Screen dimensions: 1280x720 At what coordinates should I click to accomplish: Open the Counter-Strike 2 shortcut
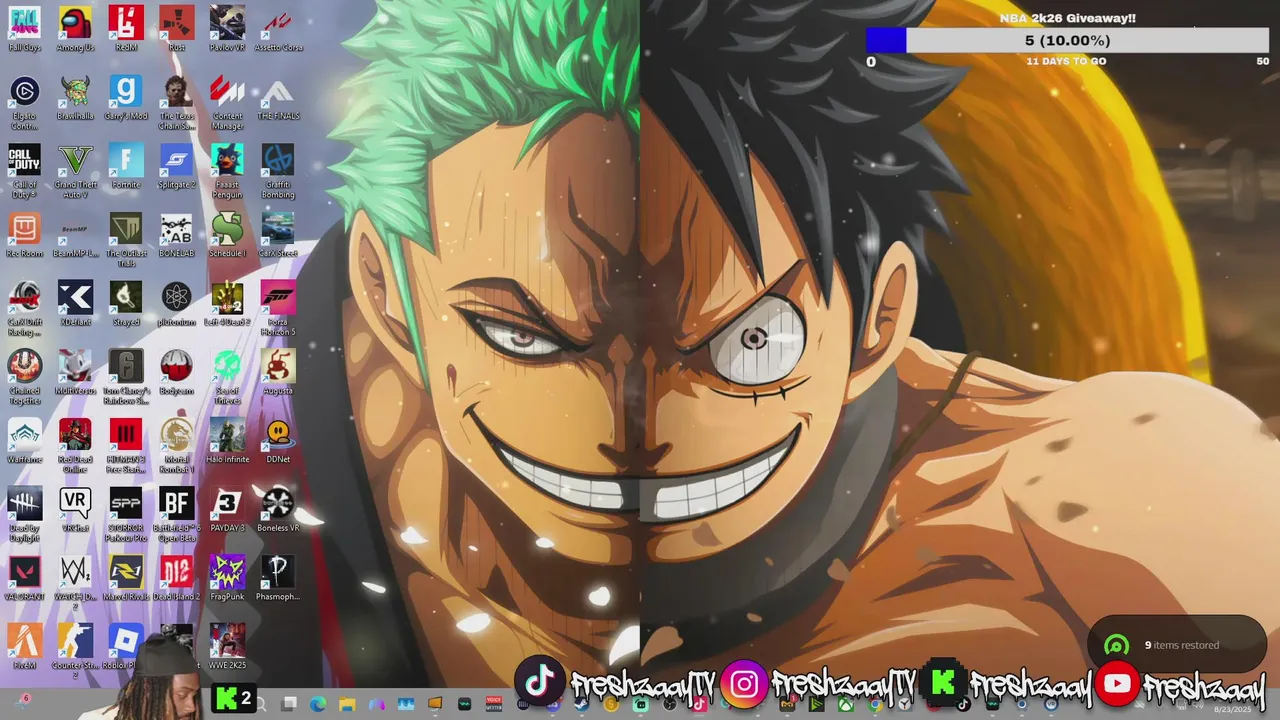[75, 651]
